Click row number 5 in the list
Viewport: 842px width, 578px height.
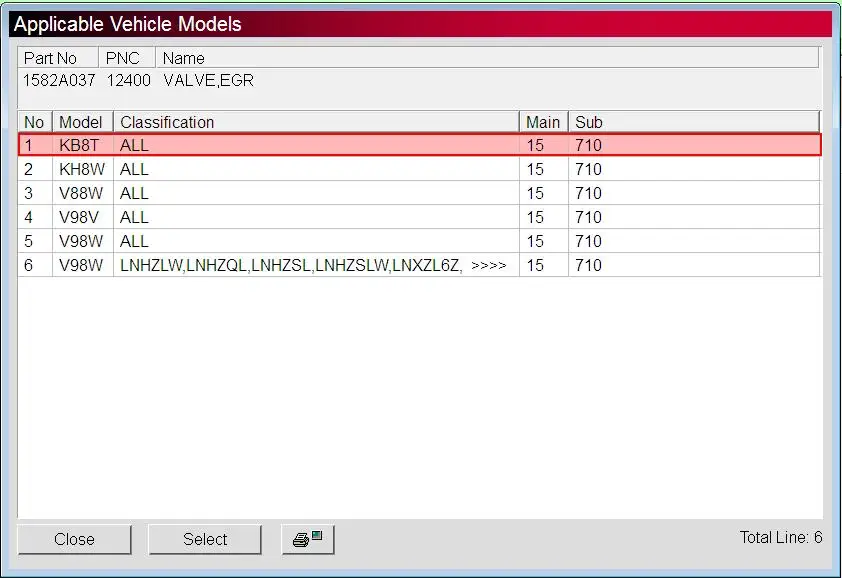[419, 241]
